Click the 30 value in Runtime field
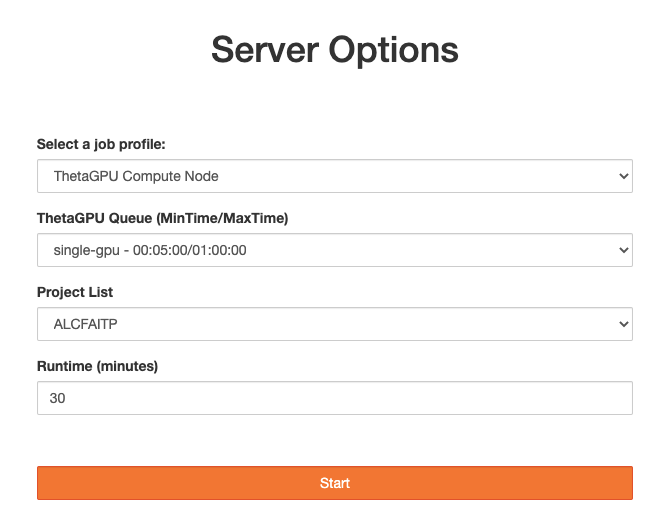This screenshot has height=523, width=667. tap(57, 398)
